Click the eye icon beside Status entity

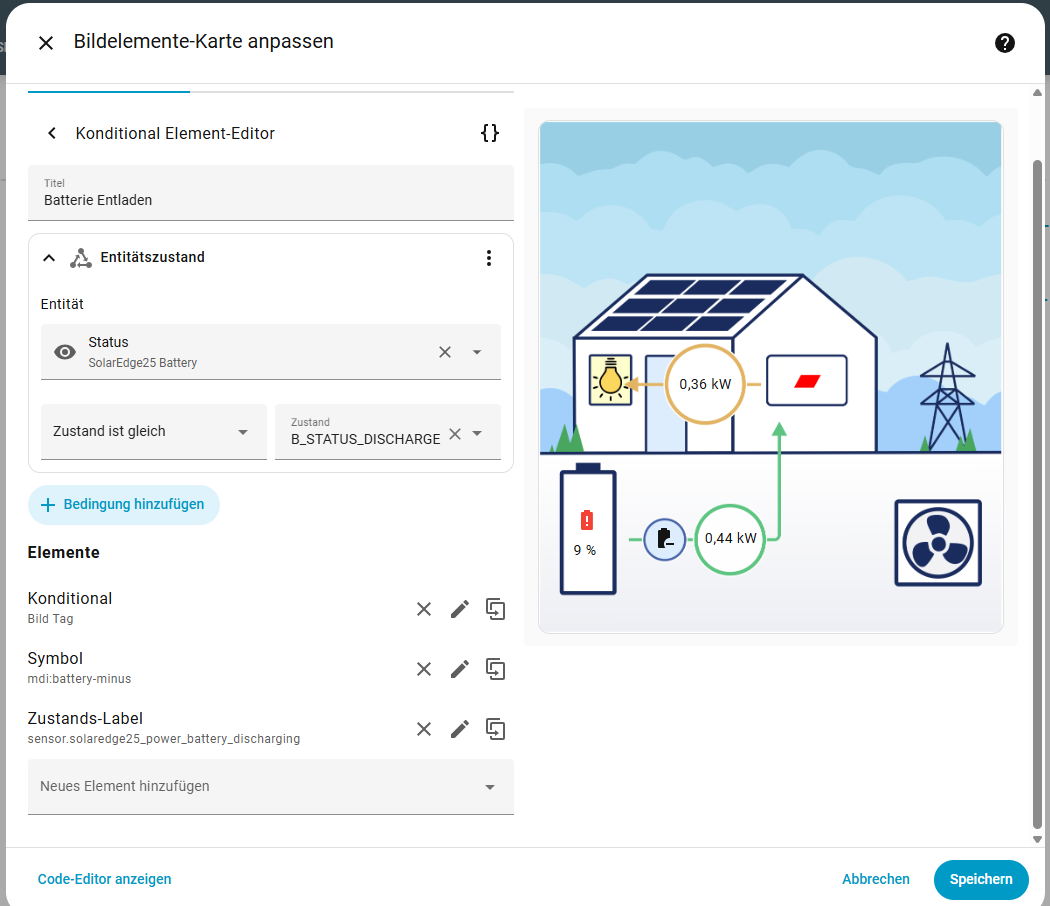click(65, 352)
